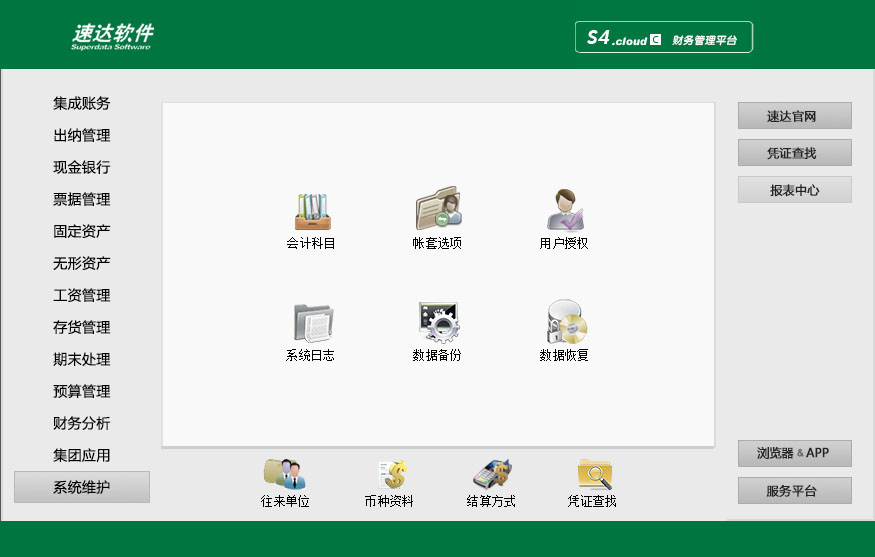Open the 用户授权 user icon
This screenshot has width=875, height=557.
coord(565,209)
